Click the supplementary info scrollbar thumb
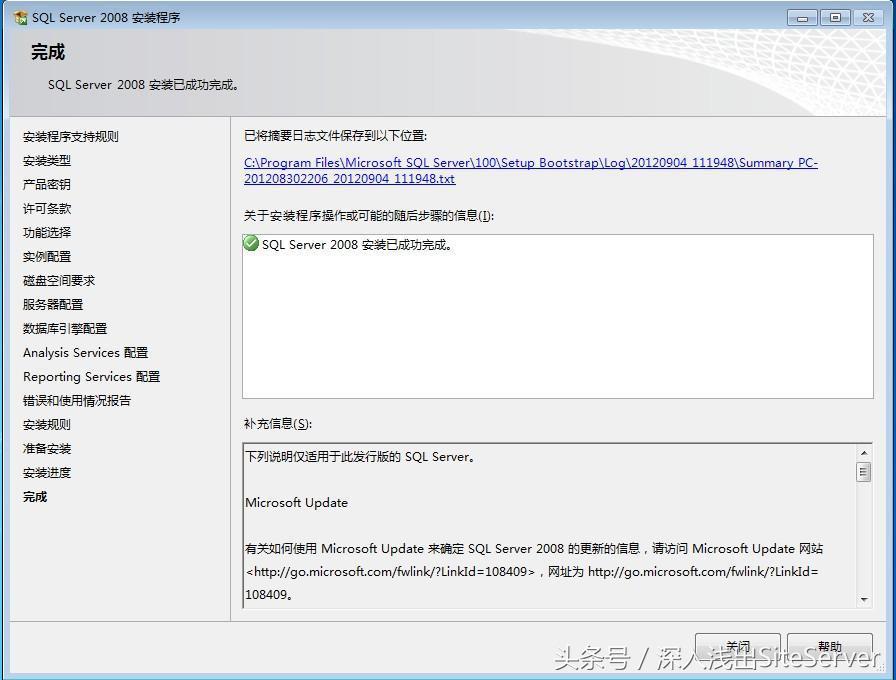 point(864,472)
